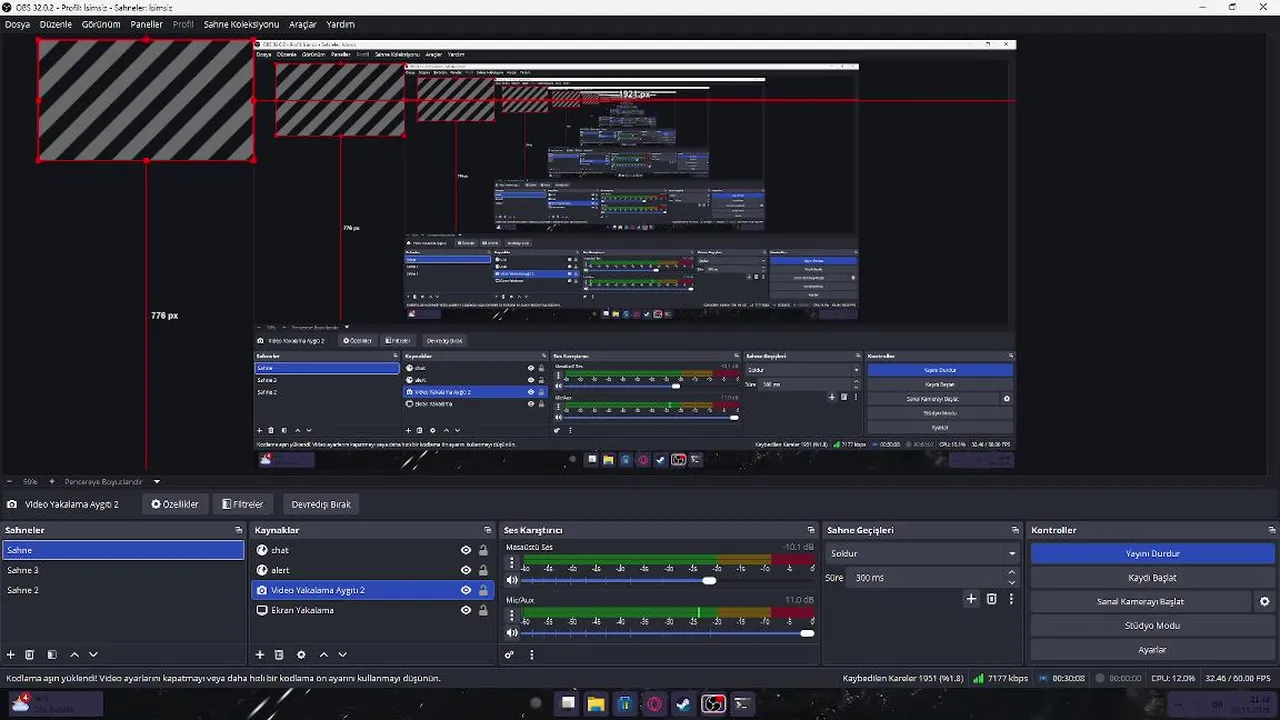This screenshot has width=1280, height=720.
Task: Click the Süre duration input field
Action: [926, 578]
